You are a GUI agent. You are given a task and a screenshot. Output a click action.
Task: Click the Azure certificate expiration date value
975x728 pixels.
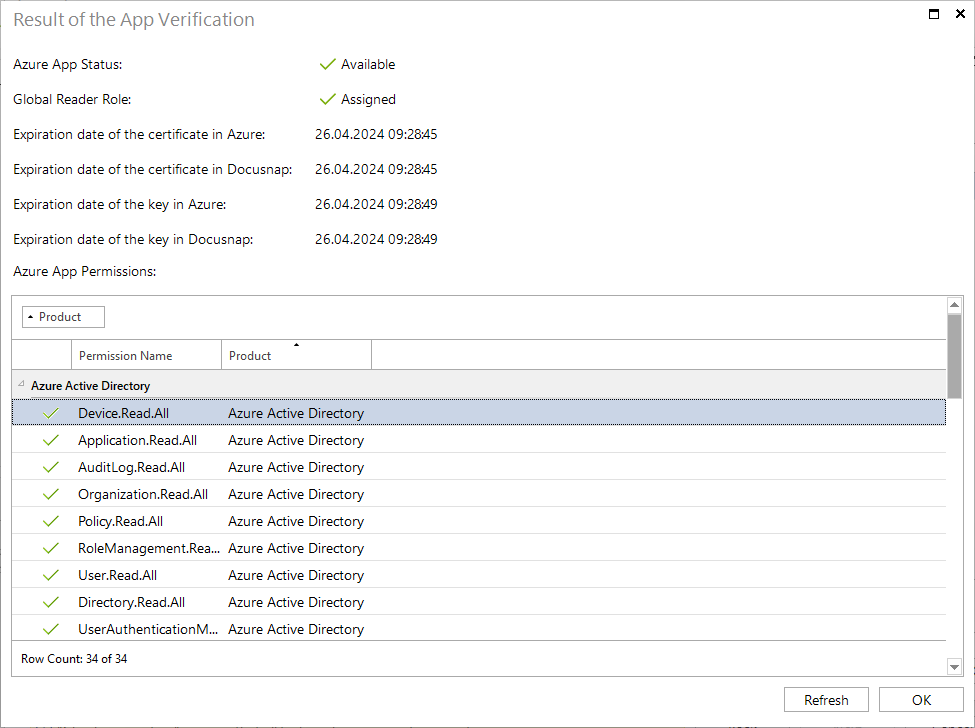click(x=376, y=134)
